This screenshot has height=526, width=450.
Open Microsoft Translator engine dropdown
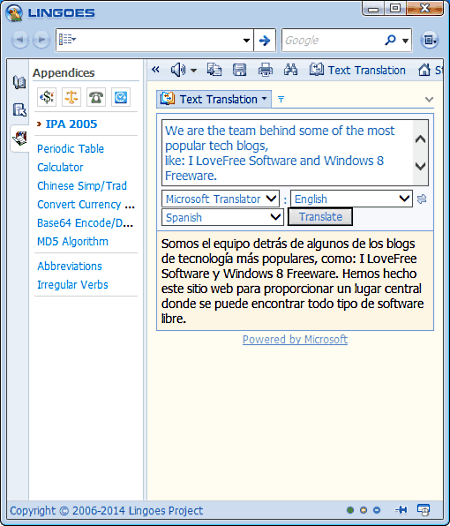click(x=220, y=199)
